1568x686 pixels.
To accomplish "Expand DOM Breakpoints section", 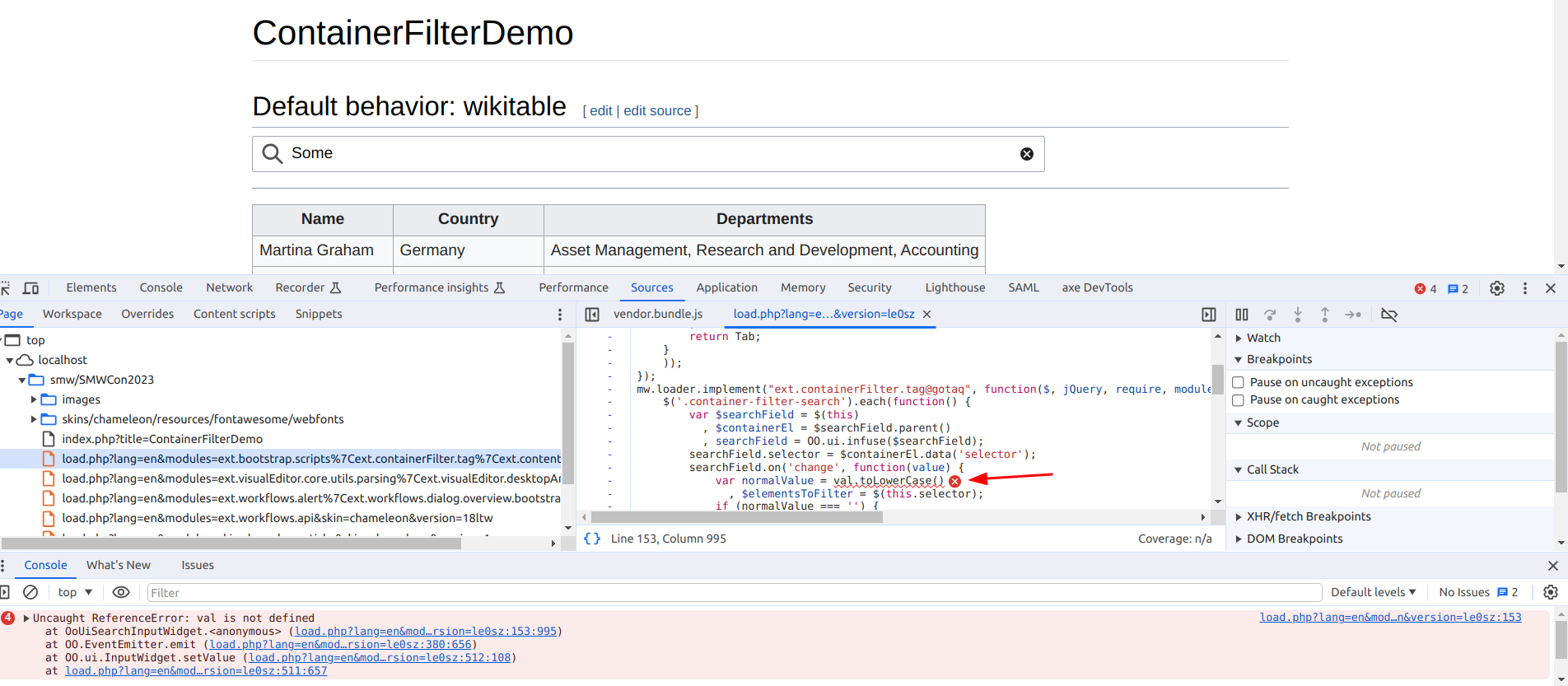I will point(1238,539).
